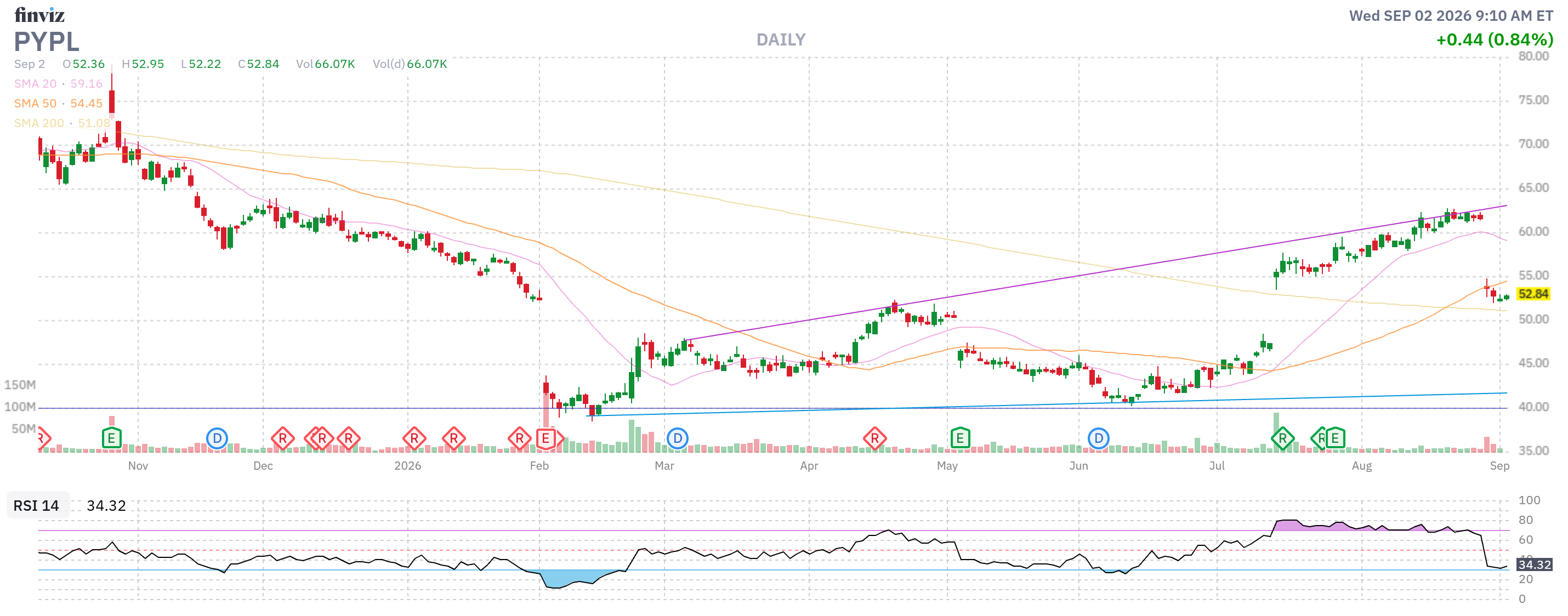Screen dimensions: 1568x616
Task: Click the first red R marker after the 2026 label
Action: [414, 438]
